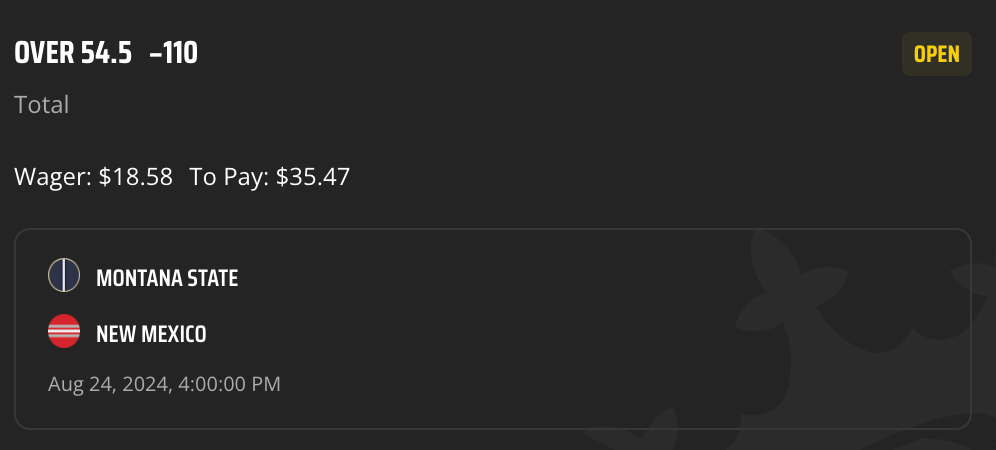Screen dimensions: 996x450
Task: Click the Wager label text
Action: (53, 177)
